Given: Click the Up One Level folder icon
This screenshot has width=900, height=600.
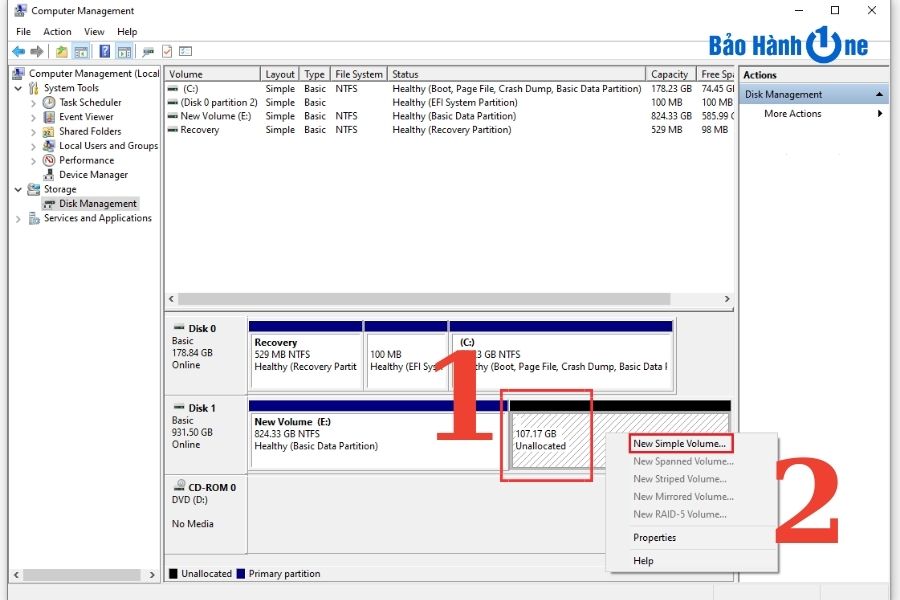Looking at the screenshot, I should [x=62, y=51].
